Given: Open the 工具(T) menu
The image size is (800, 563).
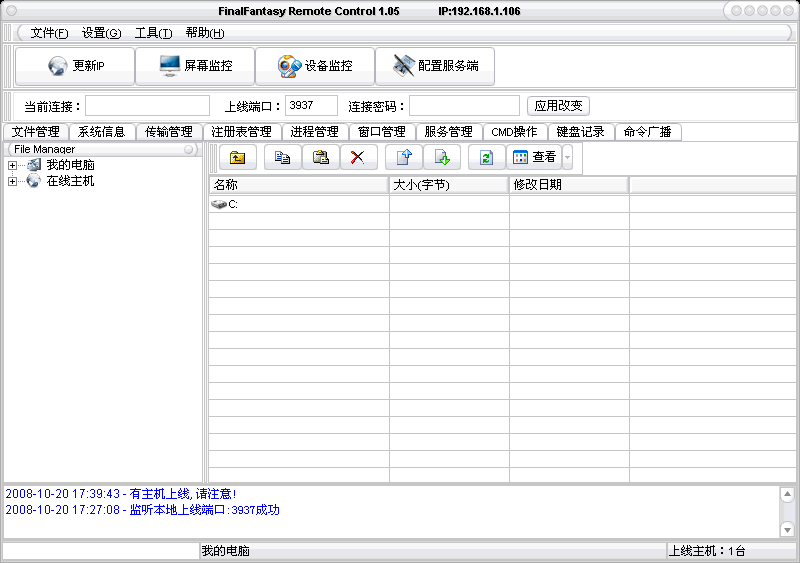Looking at the screenshot, I should (x=153, y=33).
